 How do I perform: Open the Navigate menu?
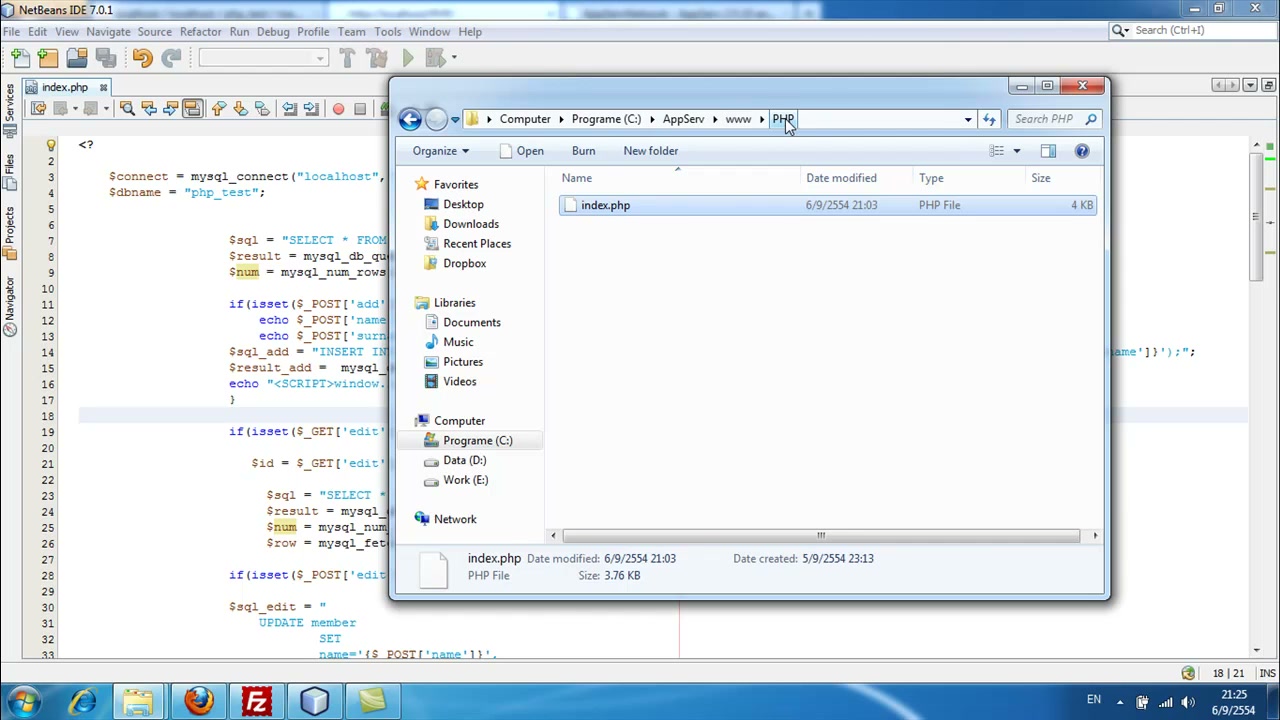[x=108, y=31]
